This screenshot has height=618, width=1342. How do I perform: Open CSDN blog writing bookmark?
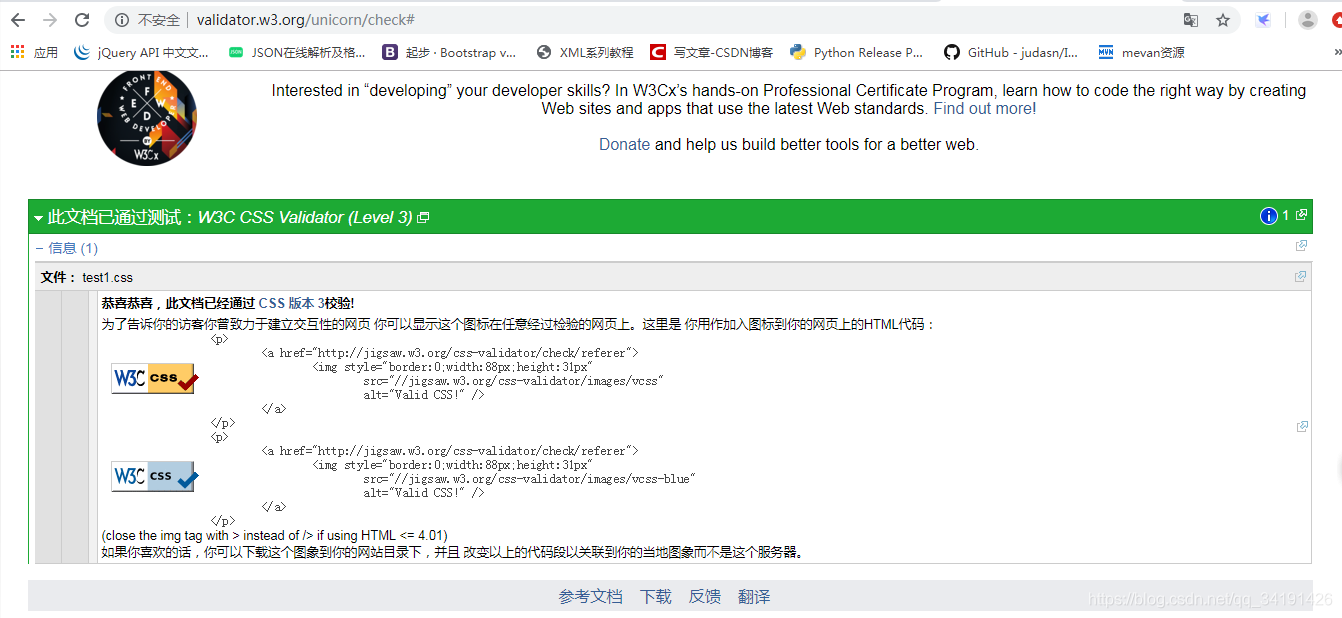point(711,52)
